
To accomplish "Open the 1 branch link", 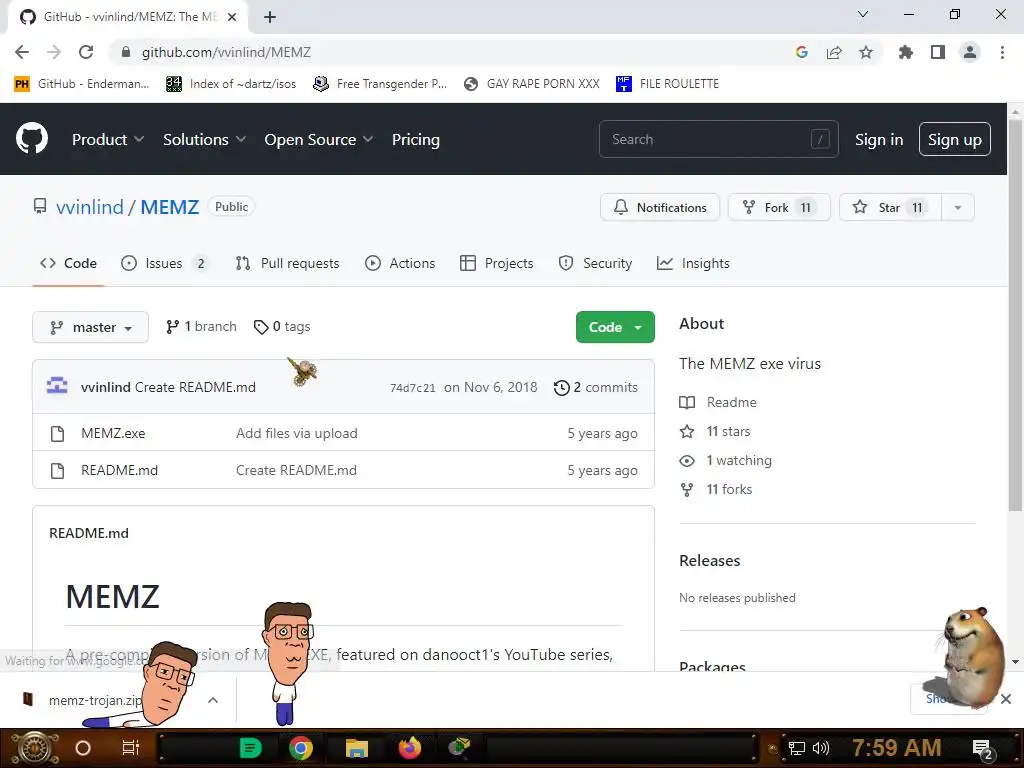I will [201, 327].
